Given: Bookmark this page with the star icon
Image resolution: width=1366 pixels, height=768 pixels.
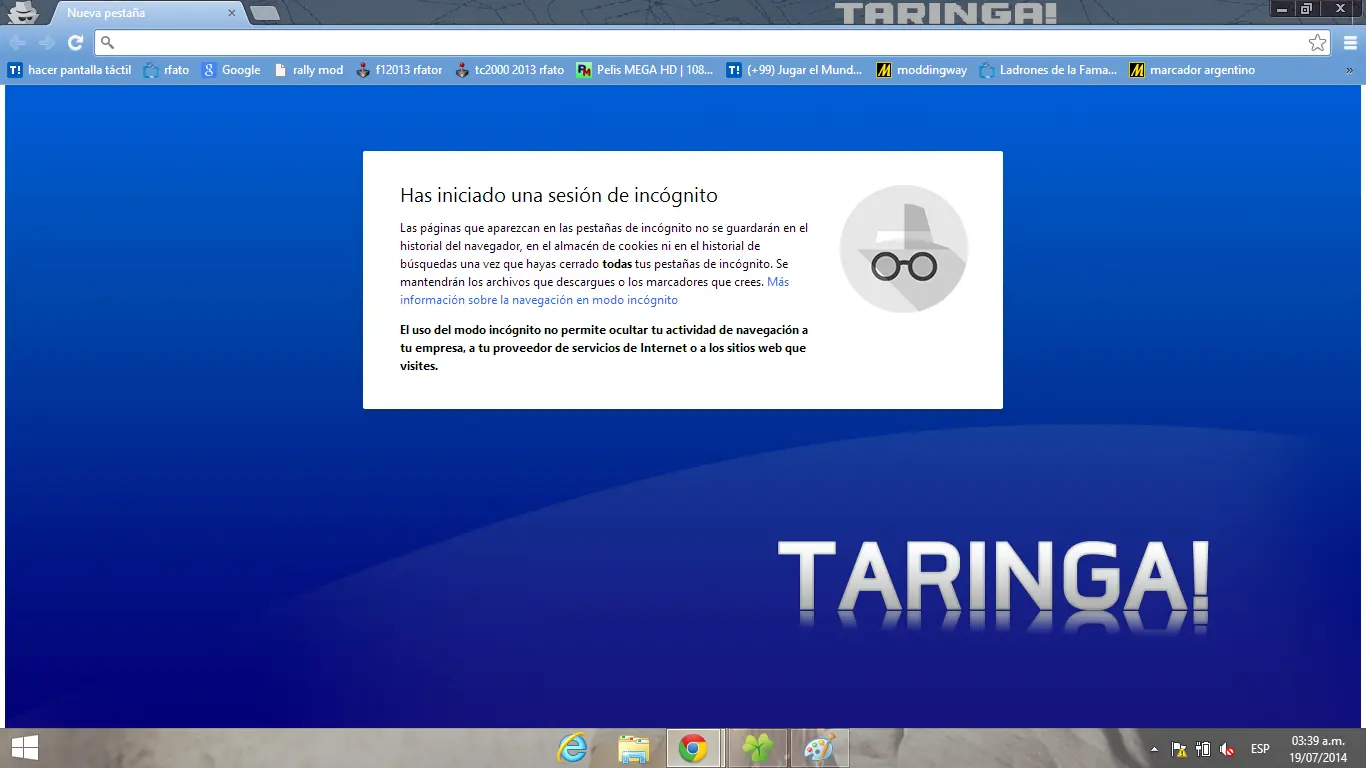Looking at the screenshot, I should [1317, 42].
